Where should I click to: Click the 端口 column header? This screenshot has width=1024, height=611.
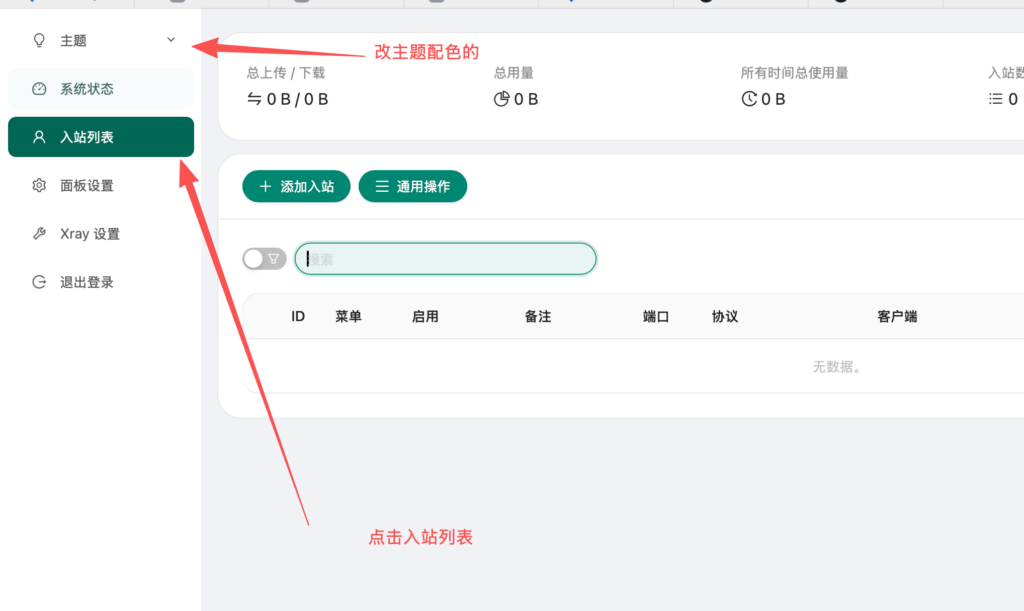pyautogui.click(x=656, y=317)
